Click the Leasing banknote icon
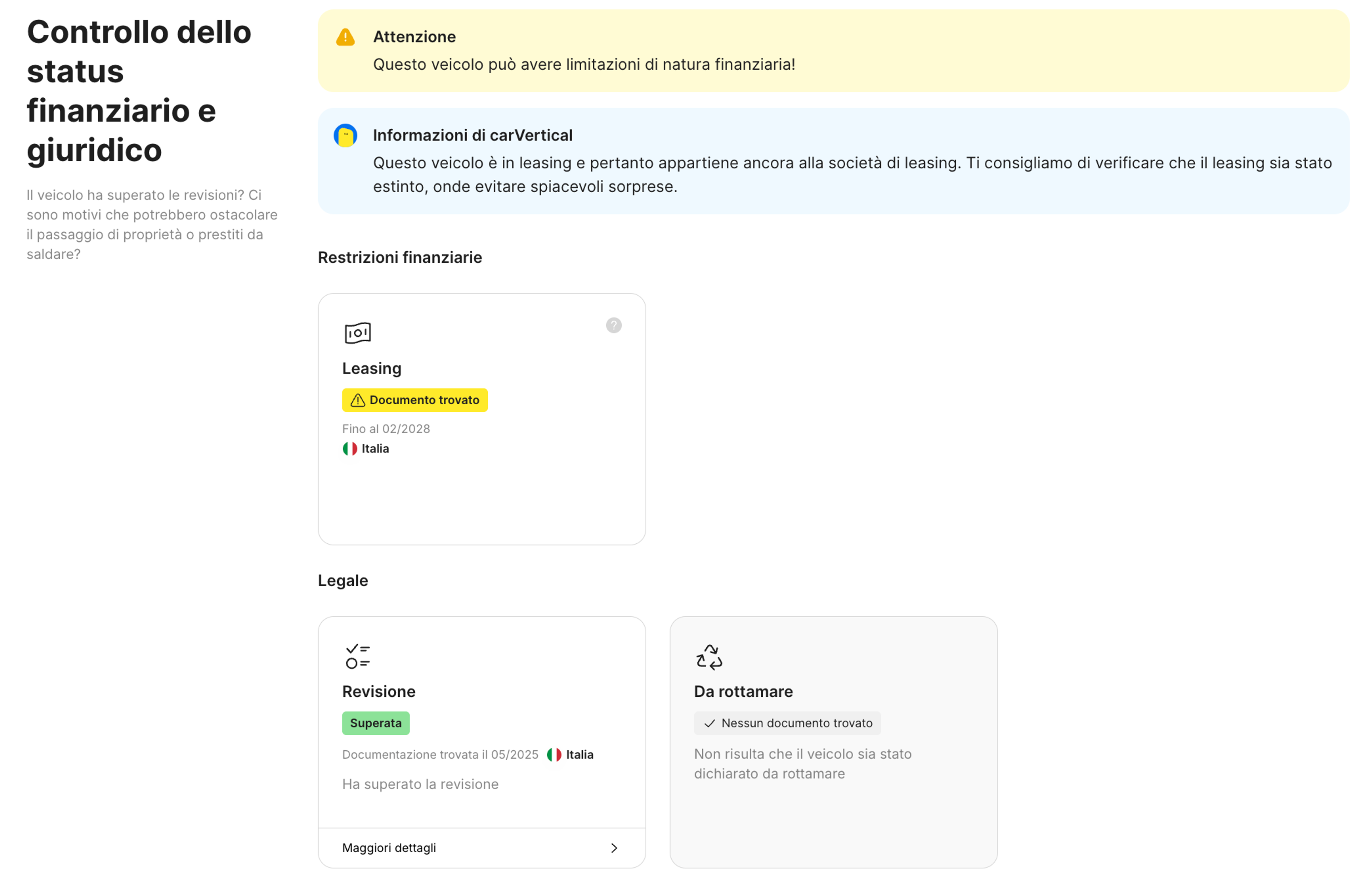Screen dimensions: 1372x884 (358, 333)
